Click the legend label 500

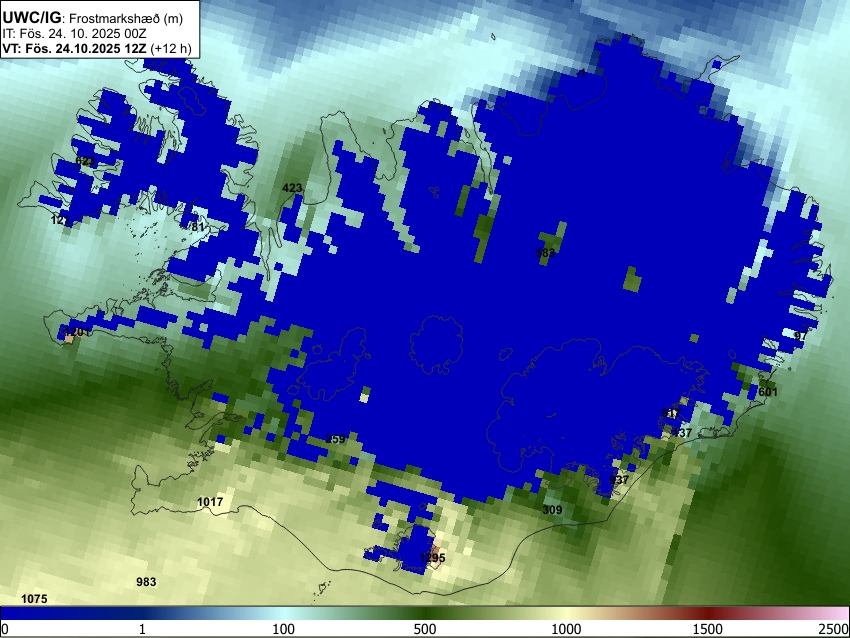(425, 629)
